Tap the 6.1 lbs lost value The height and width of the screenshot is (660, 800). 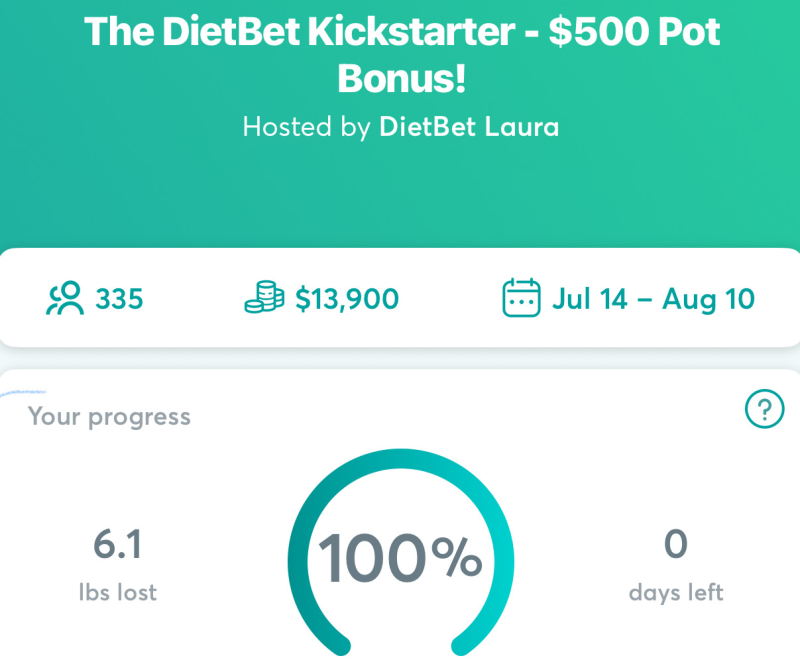(117, 544)
